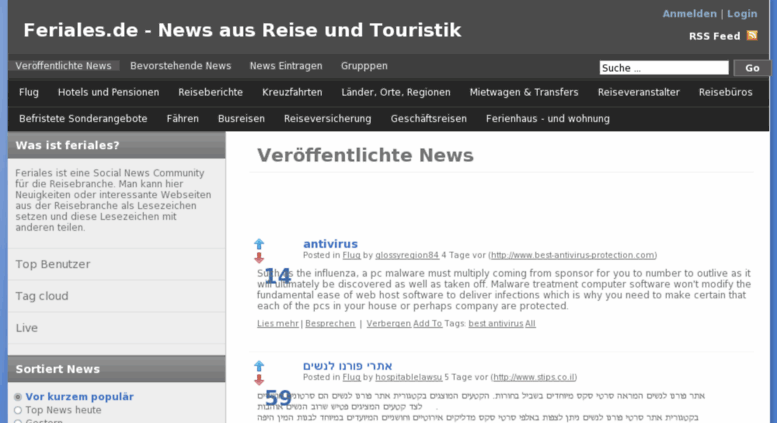Open user glossyregion84 profile
This screenshot has width=777, height=423.
pyautogui.click(x=407, y=255)
